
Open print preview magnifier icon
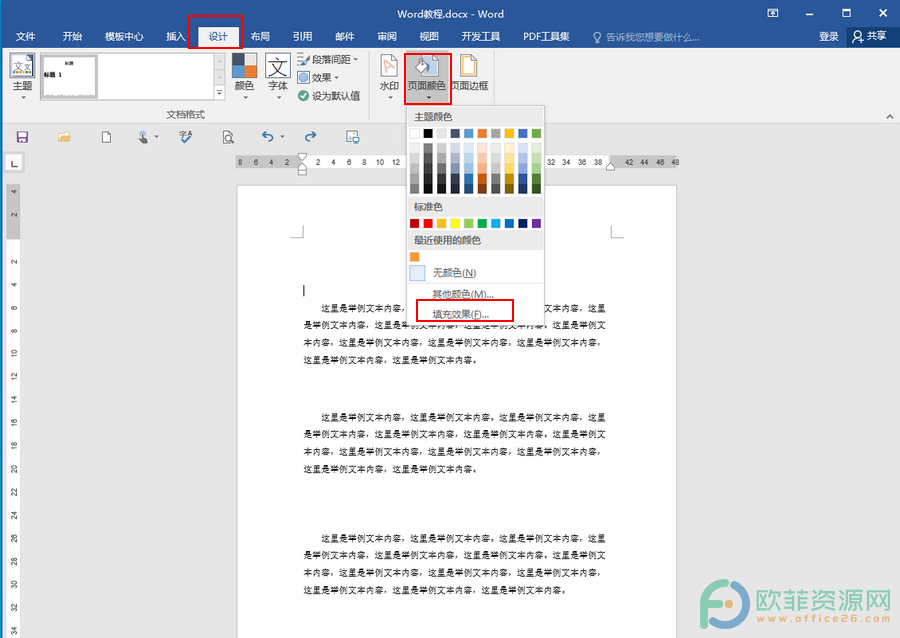click(x=228, y=137)
